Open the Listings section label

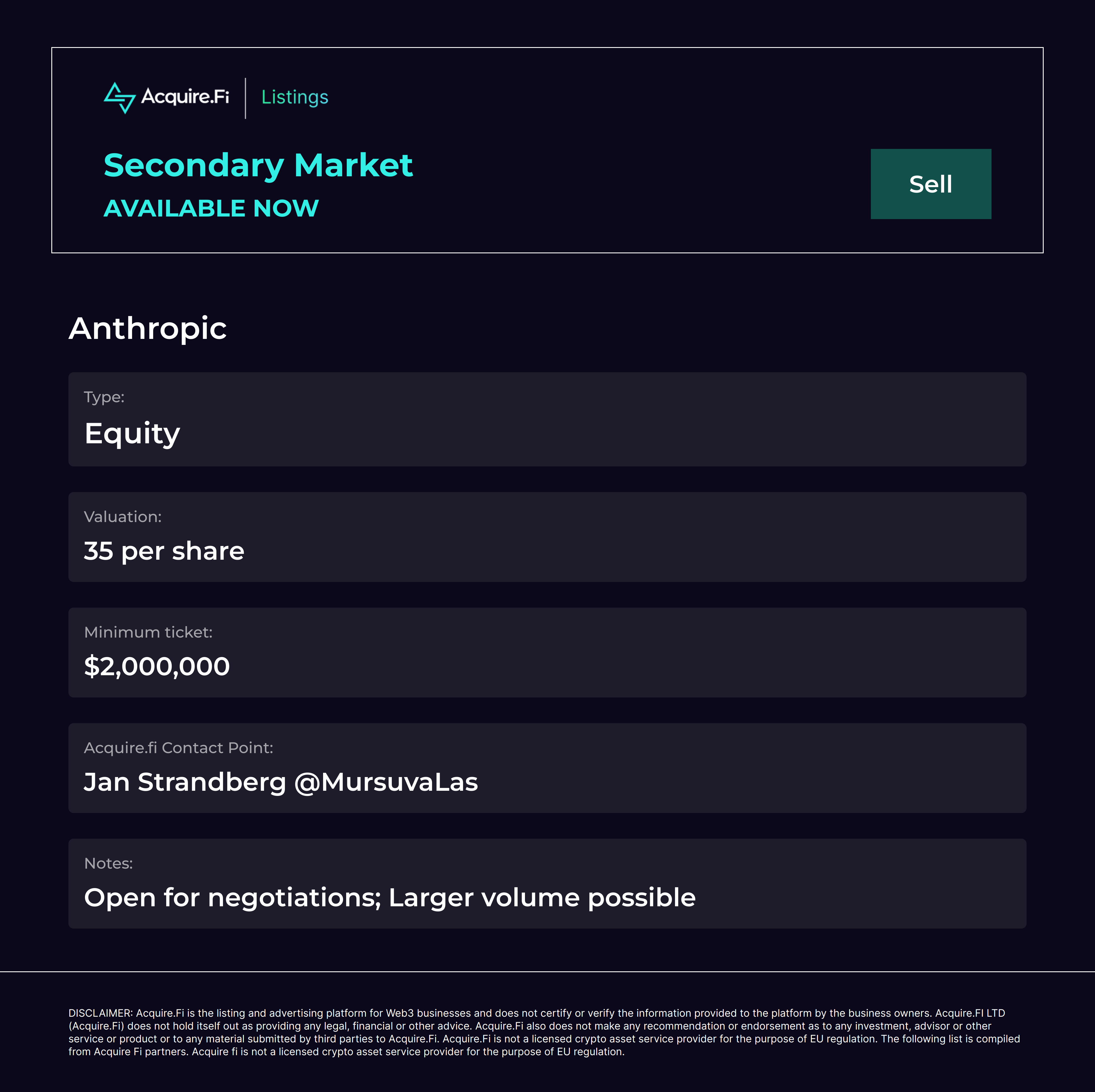click(295, 97)
